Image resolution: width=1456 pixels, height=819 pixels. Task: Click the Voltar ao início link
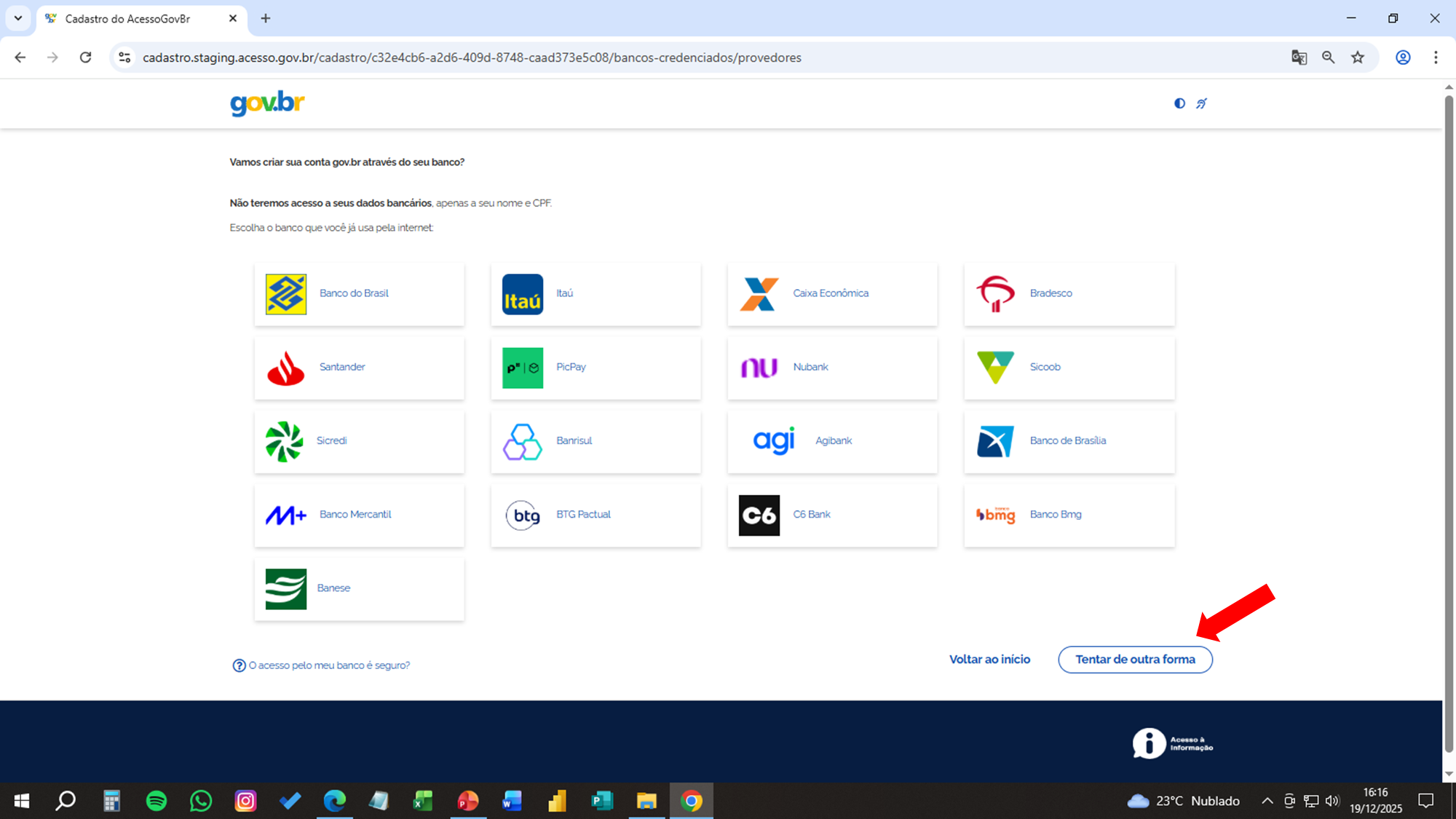tap(989, 660)
